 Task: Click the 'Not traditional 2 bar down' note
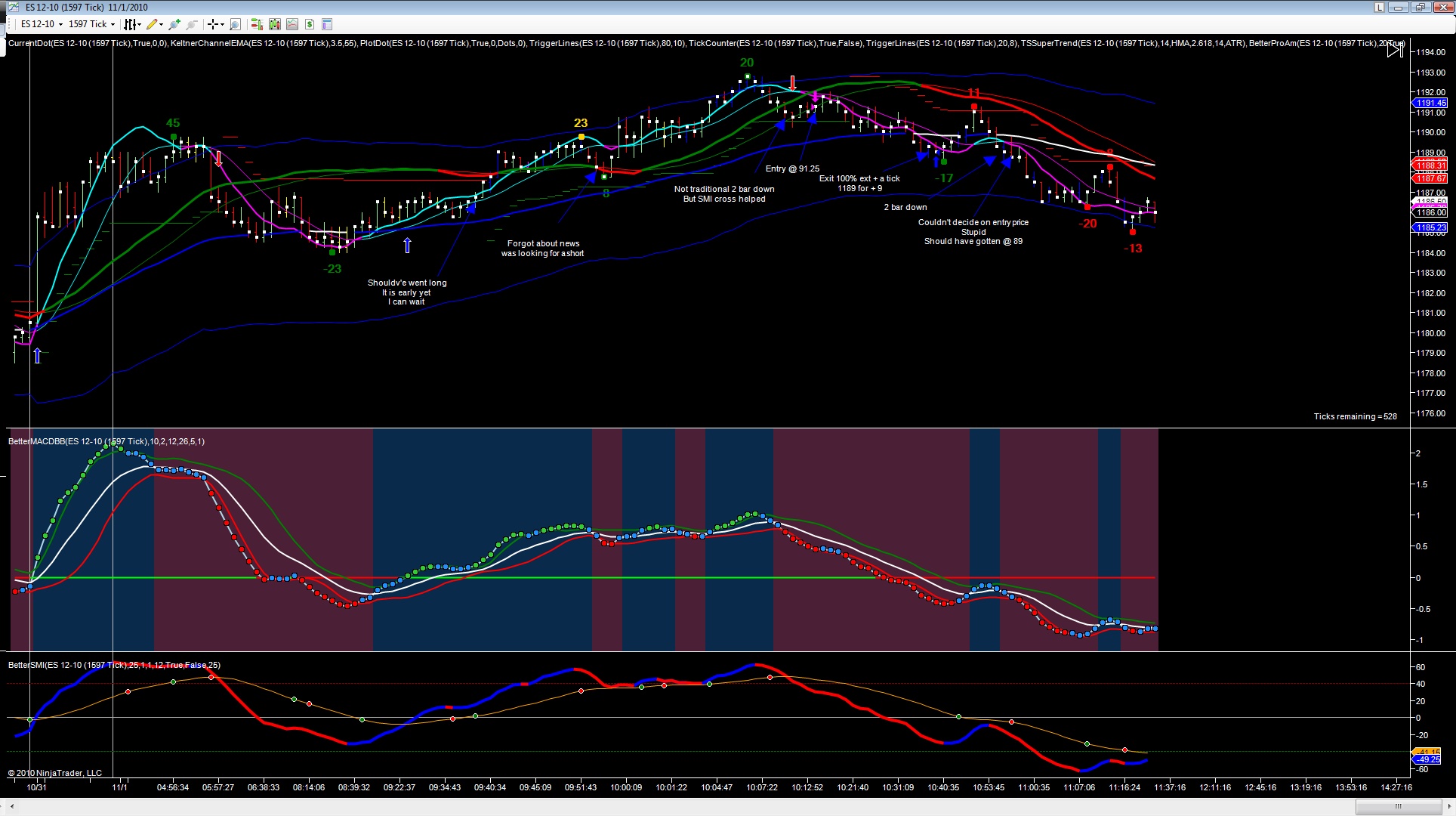724,190
